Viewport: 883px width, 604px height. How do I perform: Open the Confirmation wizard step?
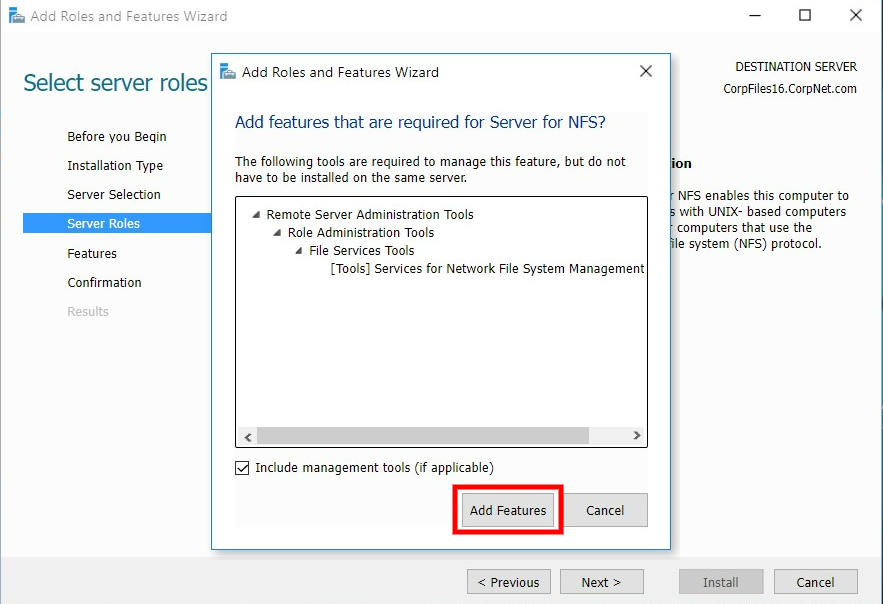[x=104, y=282]
